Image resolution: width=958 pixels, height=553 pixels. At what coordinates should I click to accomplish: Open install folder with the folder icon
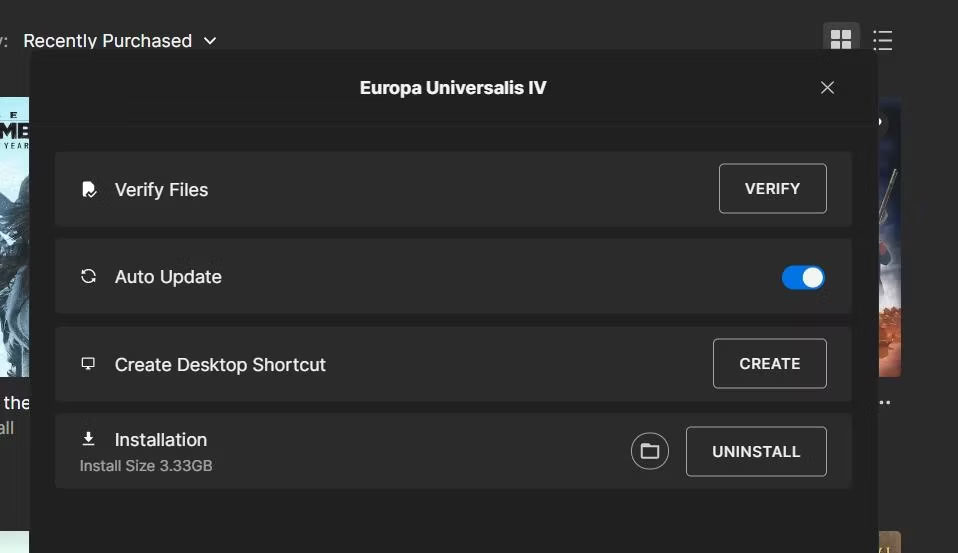click(x=649, y=451)
